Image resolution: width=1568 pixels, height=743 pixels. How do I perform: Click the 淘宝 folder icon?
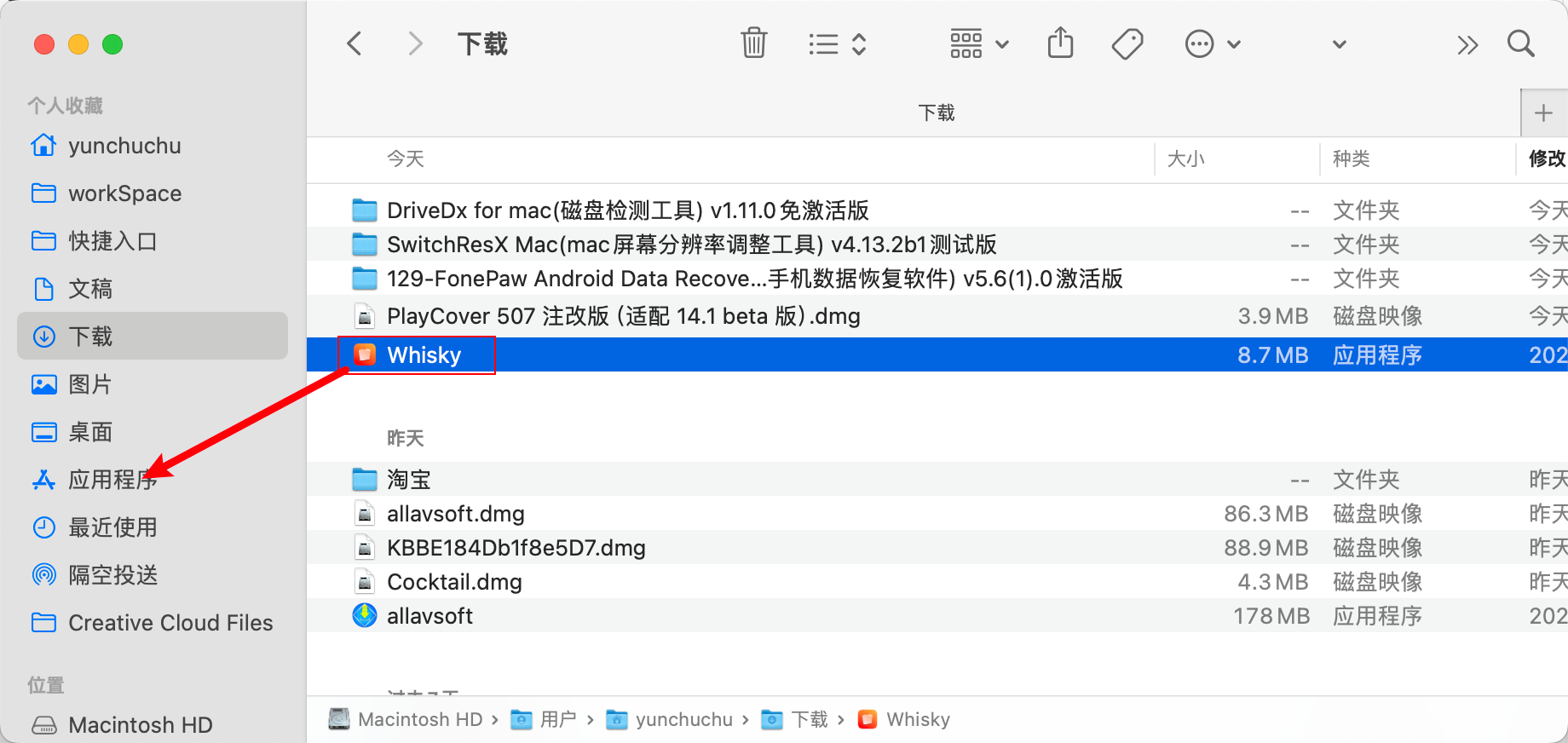pos(365,479)
